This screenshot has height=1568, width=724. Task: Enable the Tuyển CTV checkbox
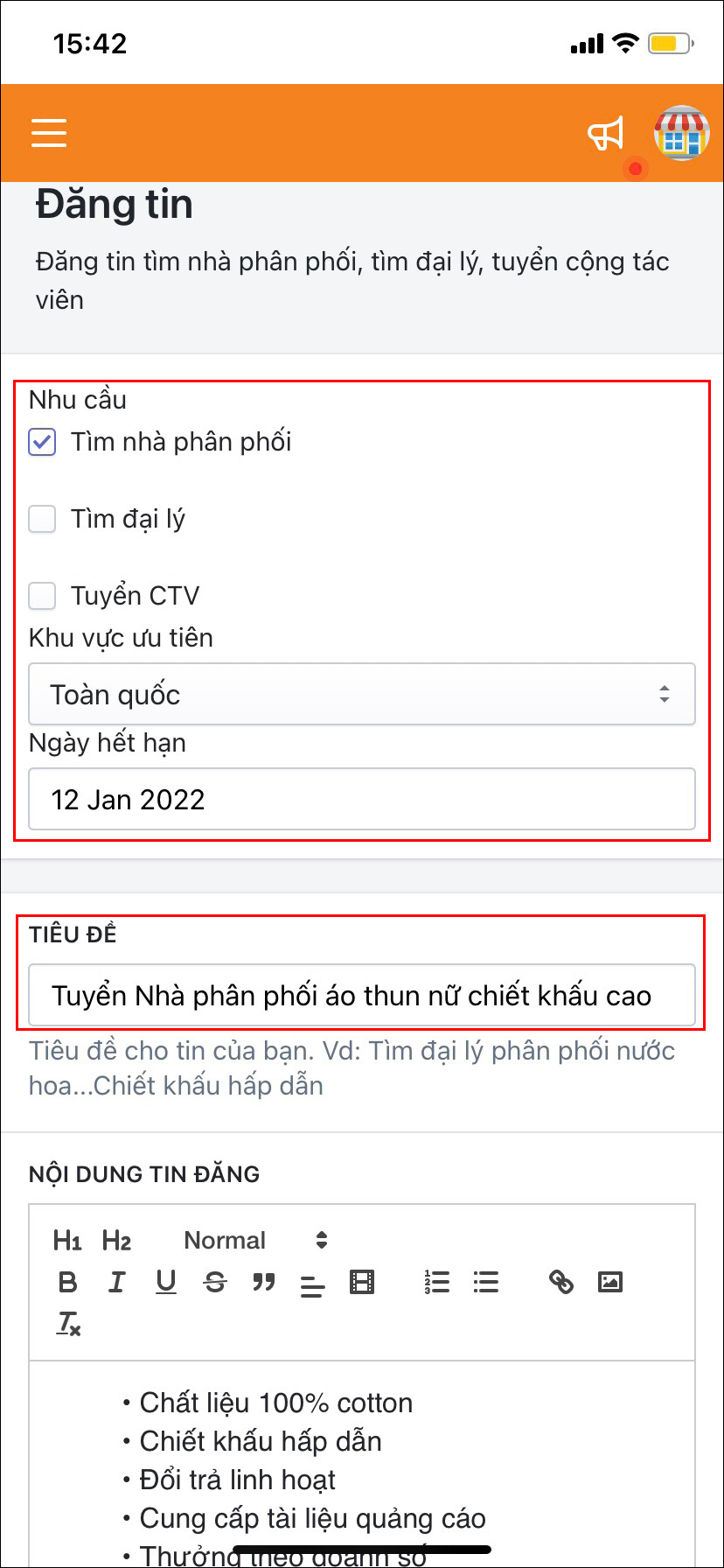pyautogui.click(x=42, y=596)
